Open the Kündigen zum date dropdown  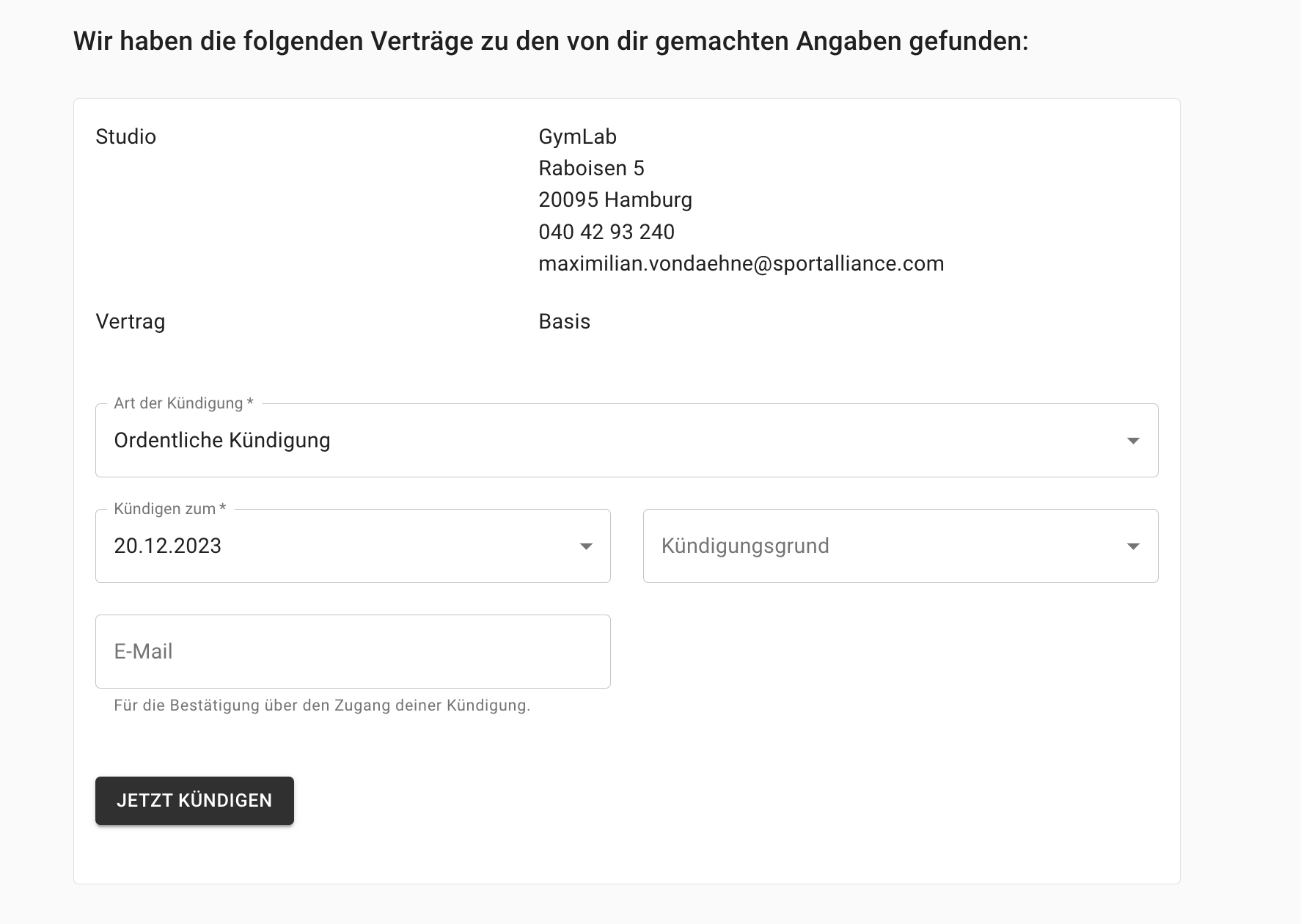[353, 546]
